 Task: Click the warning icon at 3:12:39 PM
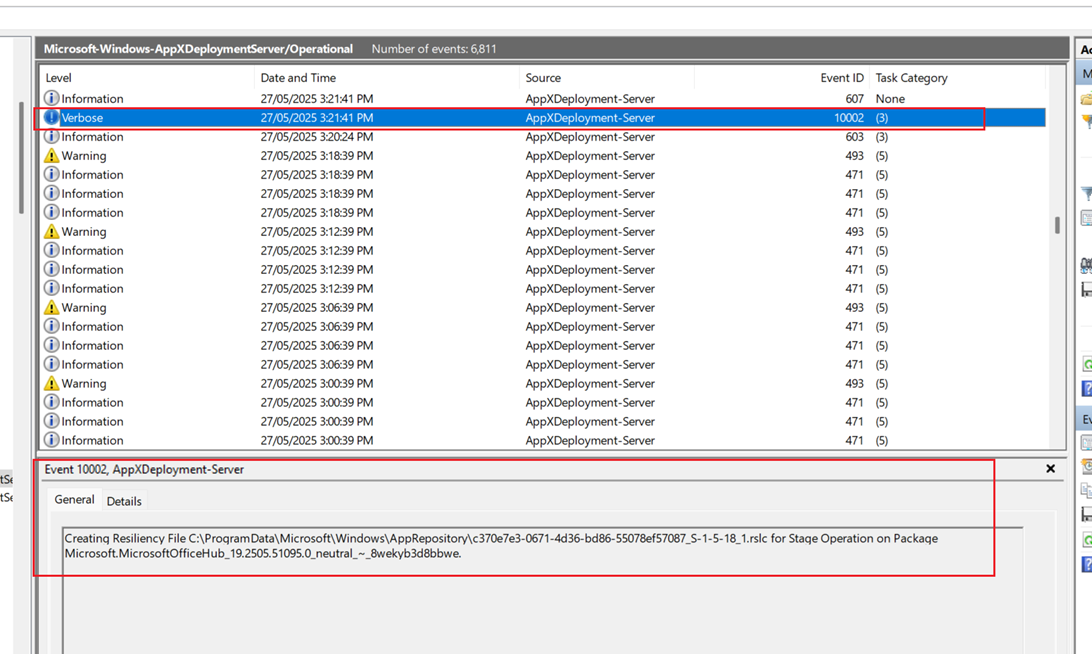coord(51,232)
